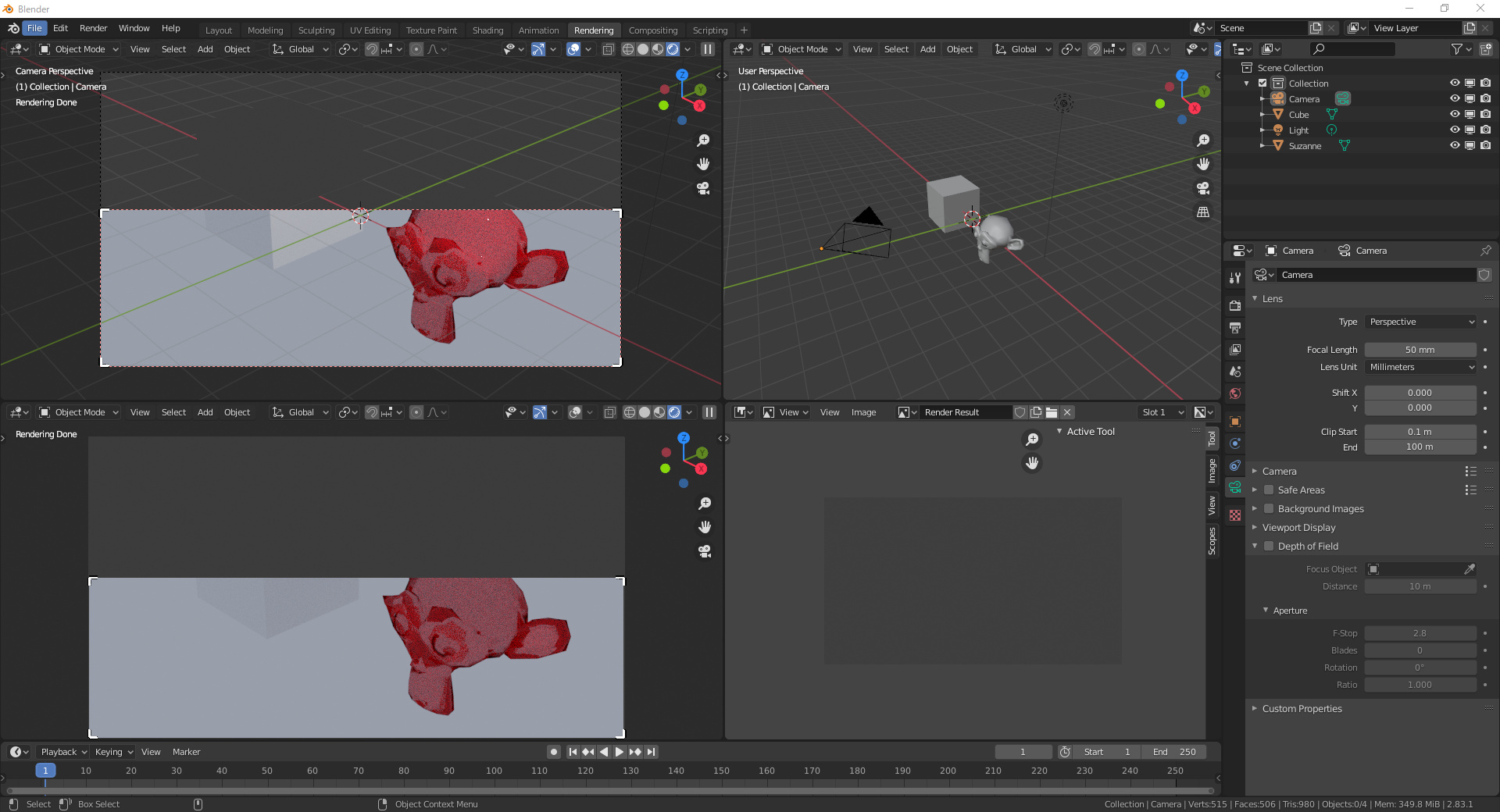
Task: Toggle camera view in User Perspective viewport
Action: tap(1203, 188)
